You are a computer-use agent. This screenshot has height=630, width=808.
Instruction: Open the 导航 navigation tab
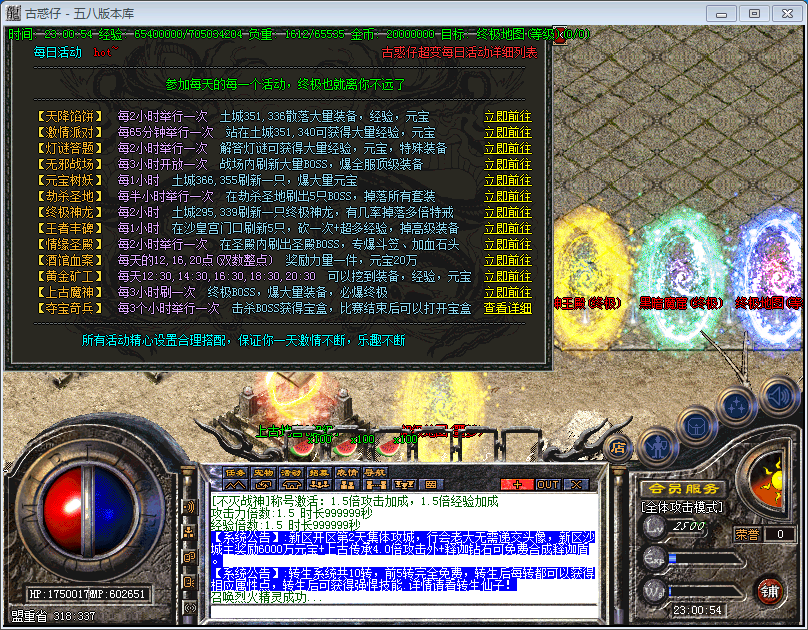[x=375, y=472]
